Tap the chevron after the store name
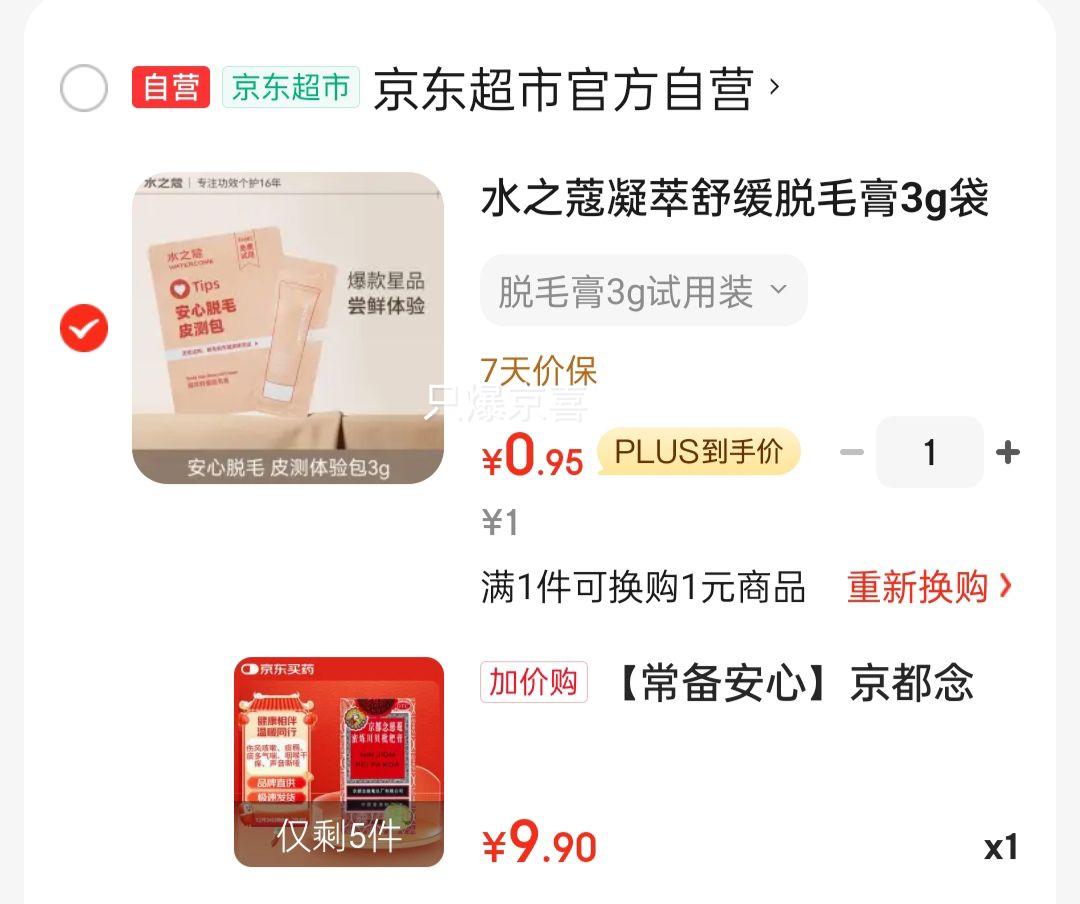 pos(774,87)
